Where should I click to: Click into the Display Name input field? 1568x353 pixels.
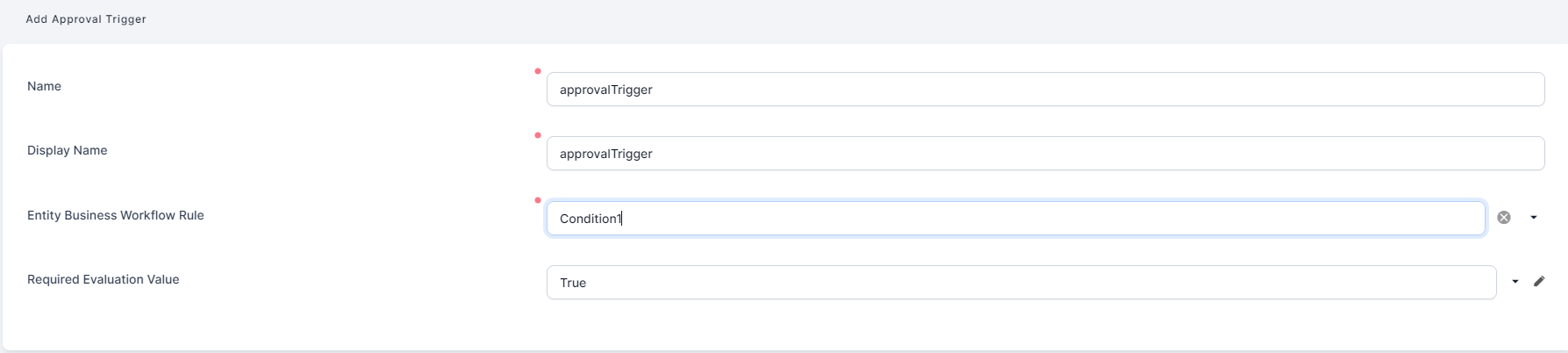click(x=1044, y=154)
